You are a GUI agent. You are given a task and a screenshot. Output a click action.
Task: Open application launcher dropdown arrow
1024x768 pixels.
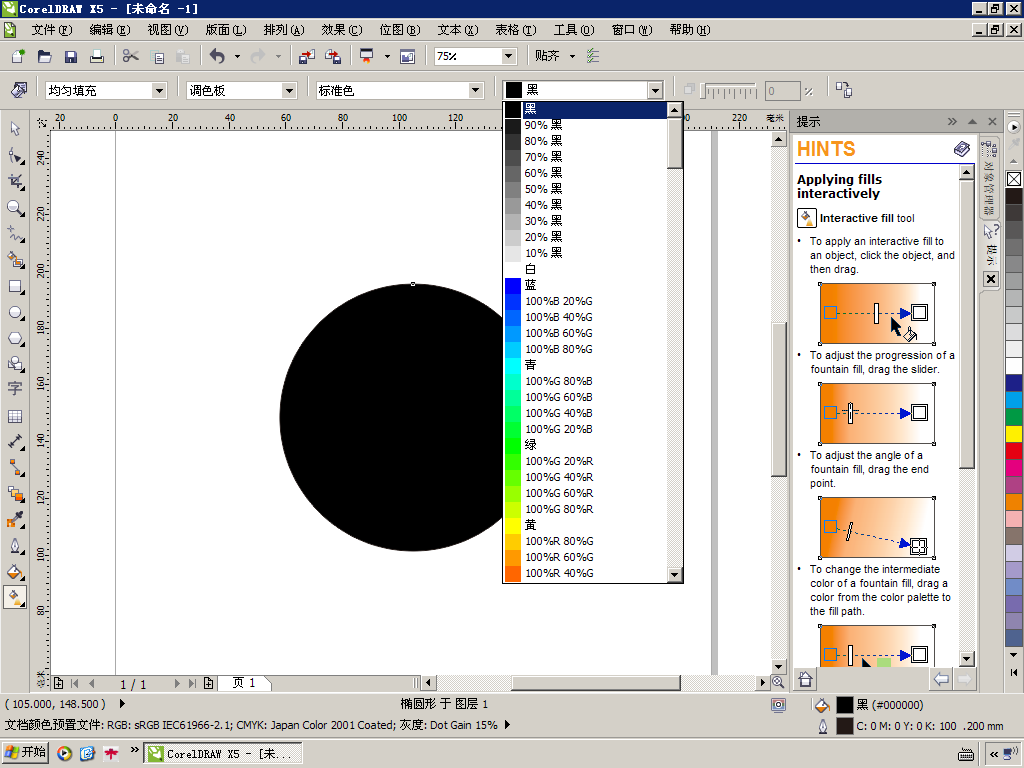click(387, 56)
